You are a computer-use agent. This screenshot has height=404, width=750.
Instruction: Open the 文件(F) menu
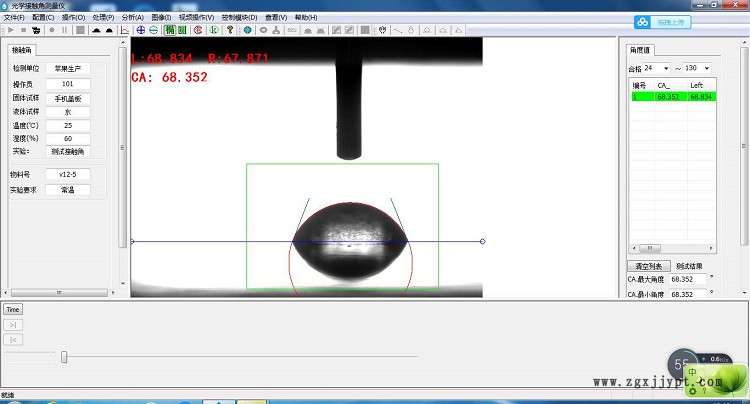14,18
